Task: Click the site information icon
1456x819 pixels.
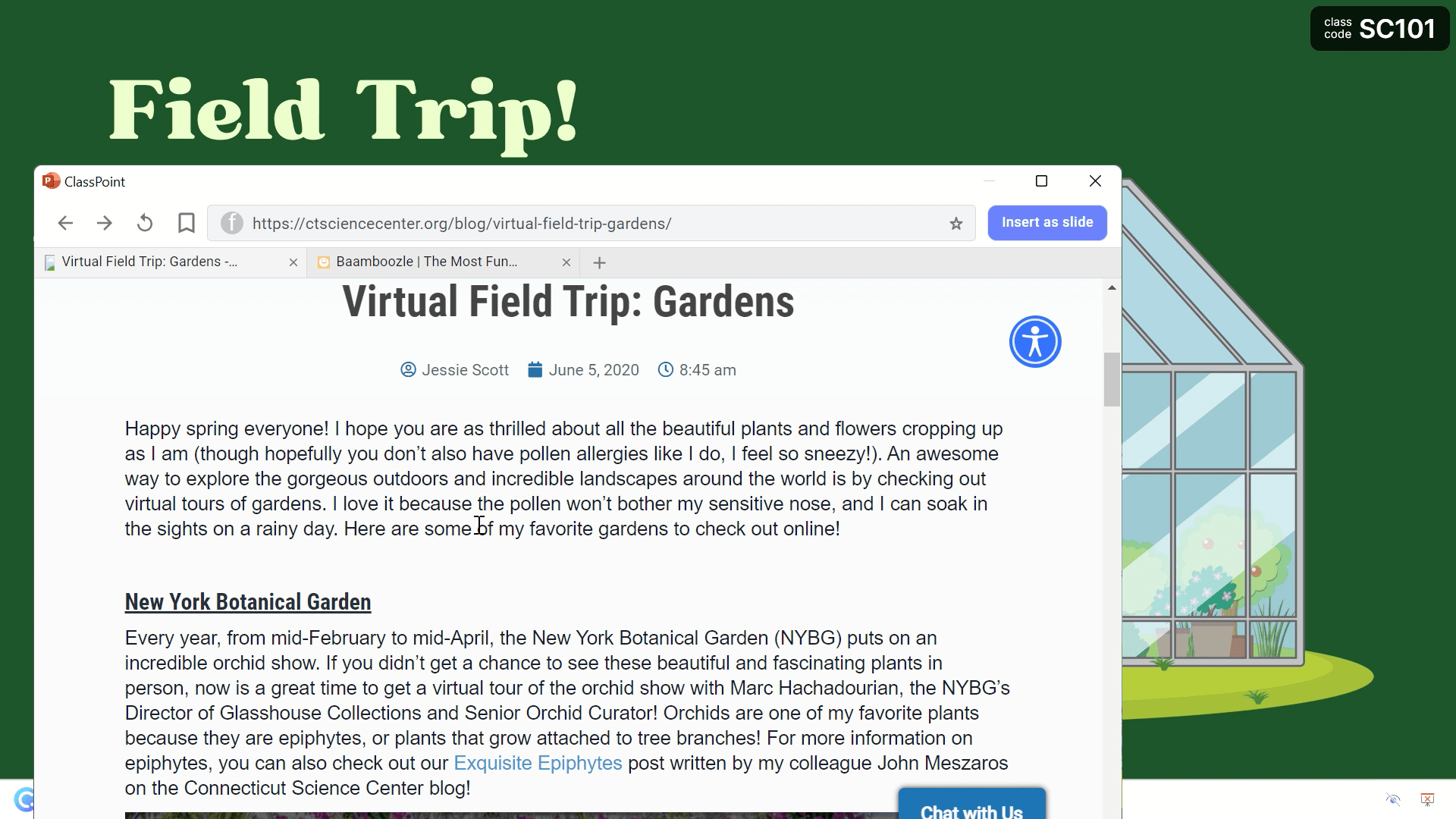Action: coord(231,222)
